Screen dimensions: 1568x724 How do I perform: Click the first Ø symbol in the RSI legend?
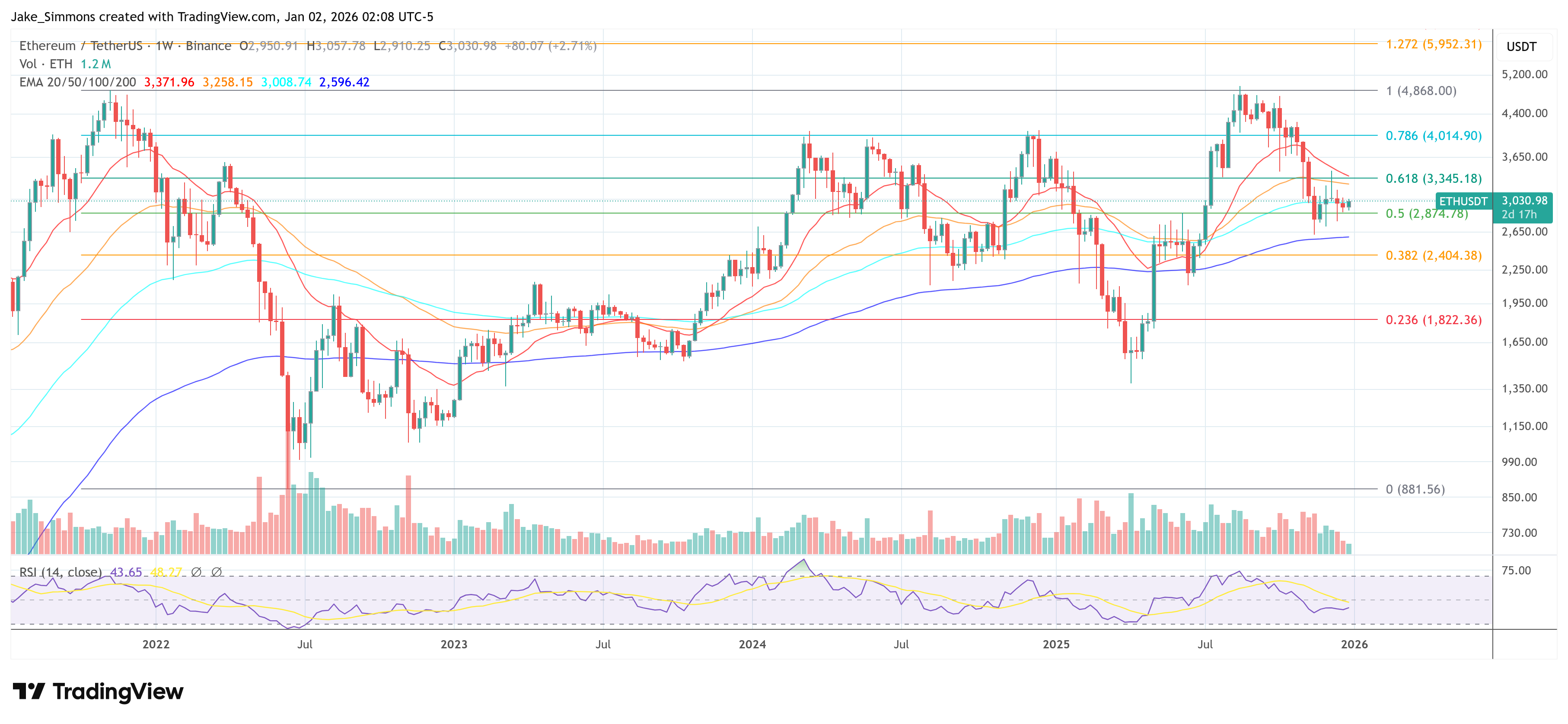point(196,572)
